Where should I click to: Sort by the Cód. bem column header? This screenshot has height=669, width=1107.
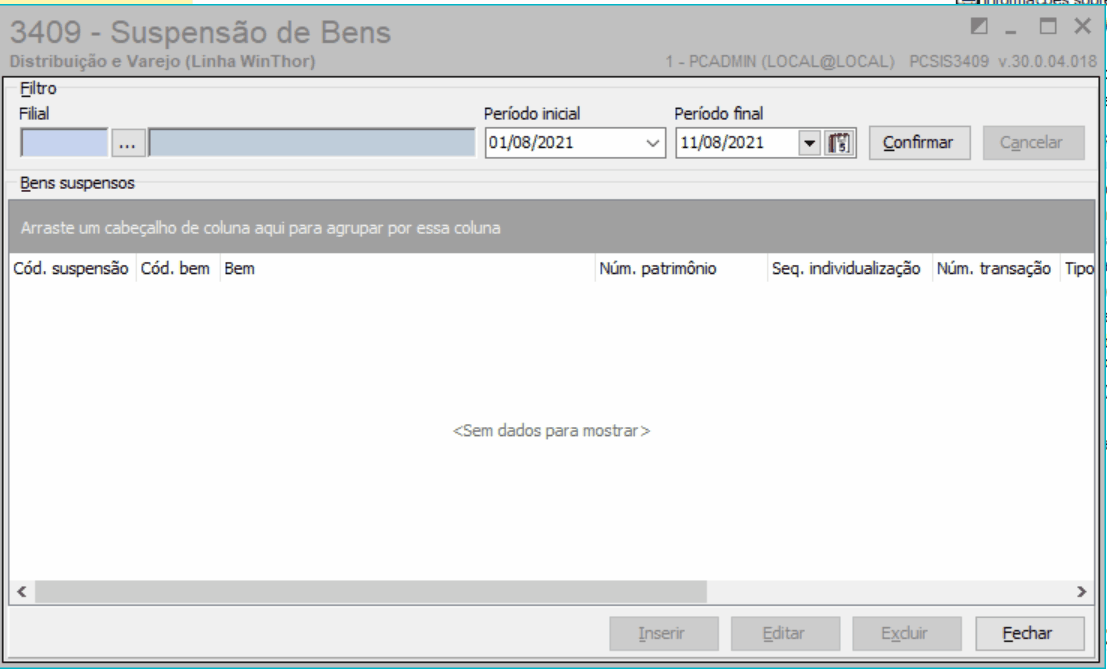[x=176, y=269]
